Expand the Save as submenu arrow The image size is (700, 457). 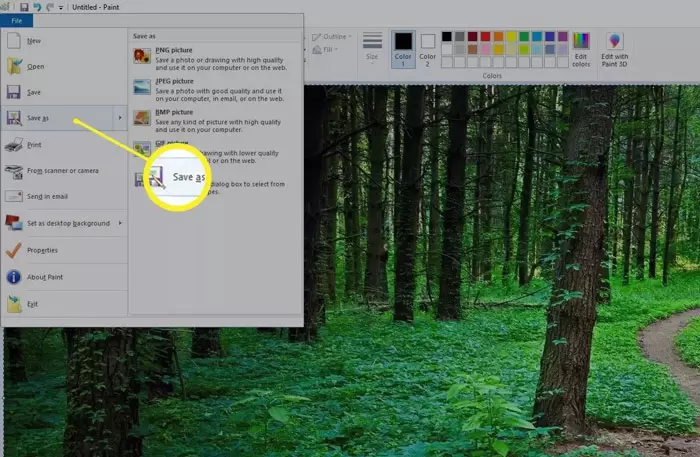tap(120, 117)
